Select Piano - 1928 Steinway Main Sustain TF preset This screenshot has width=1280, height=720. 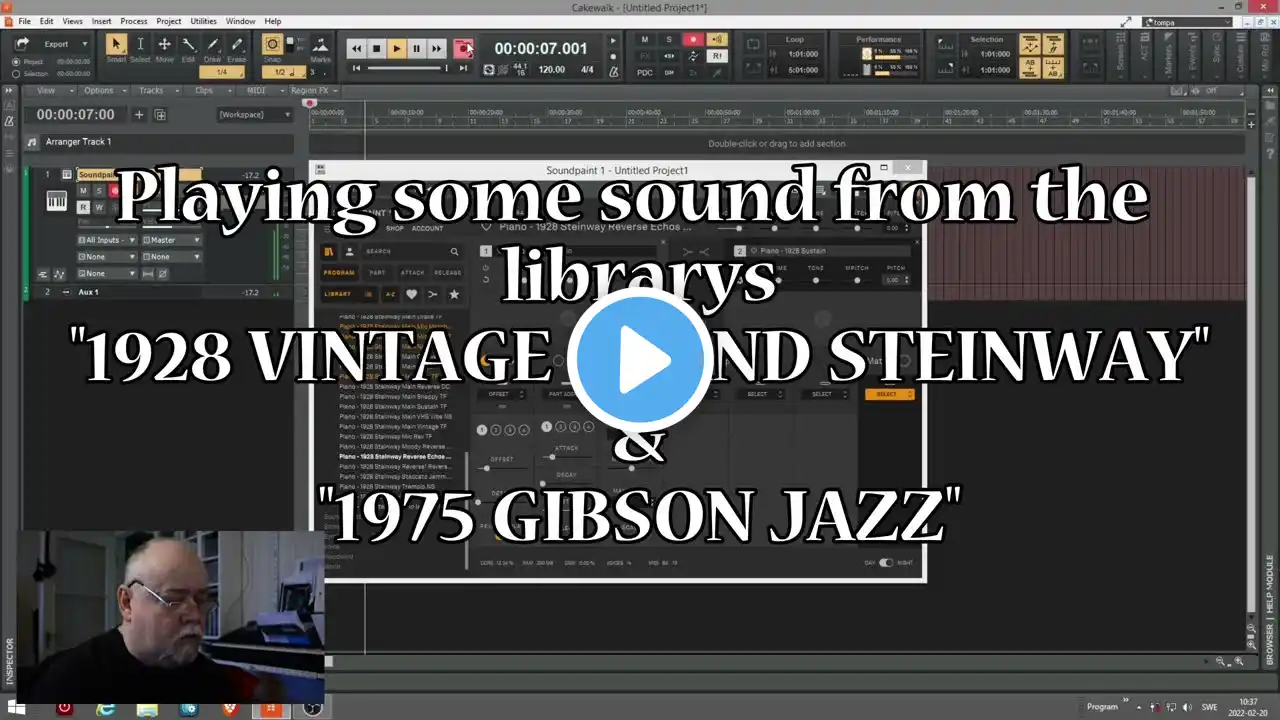pyautogui.click(x=393, y=408)
